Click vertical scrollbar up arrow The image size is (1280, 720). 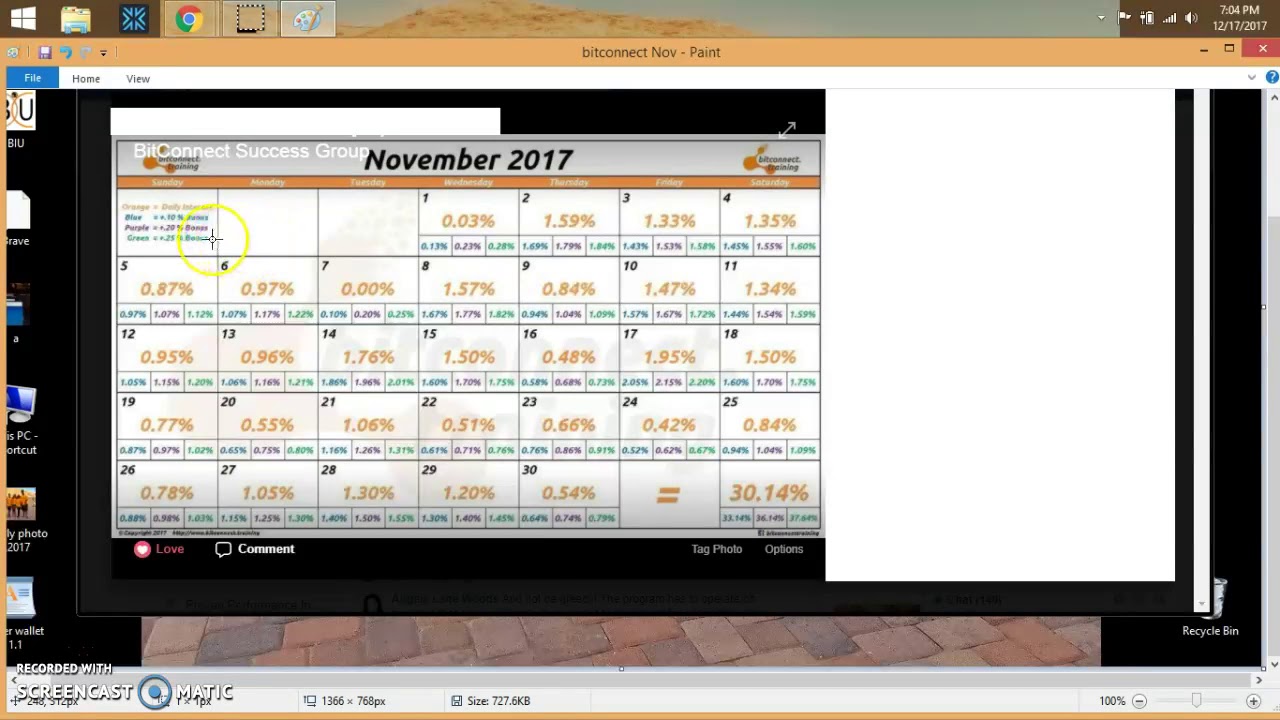tap(1273, 97)
